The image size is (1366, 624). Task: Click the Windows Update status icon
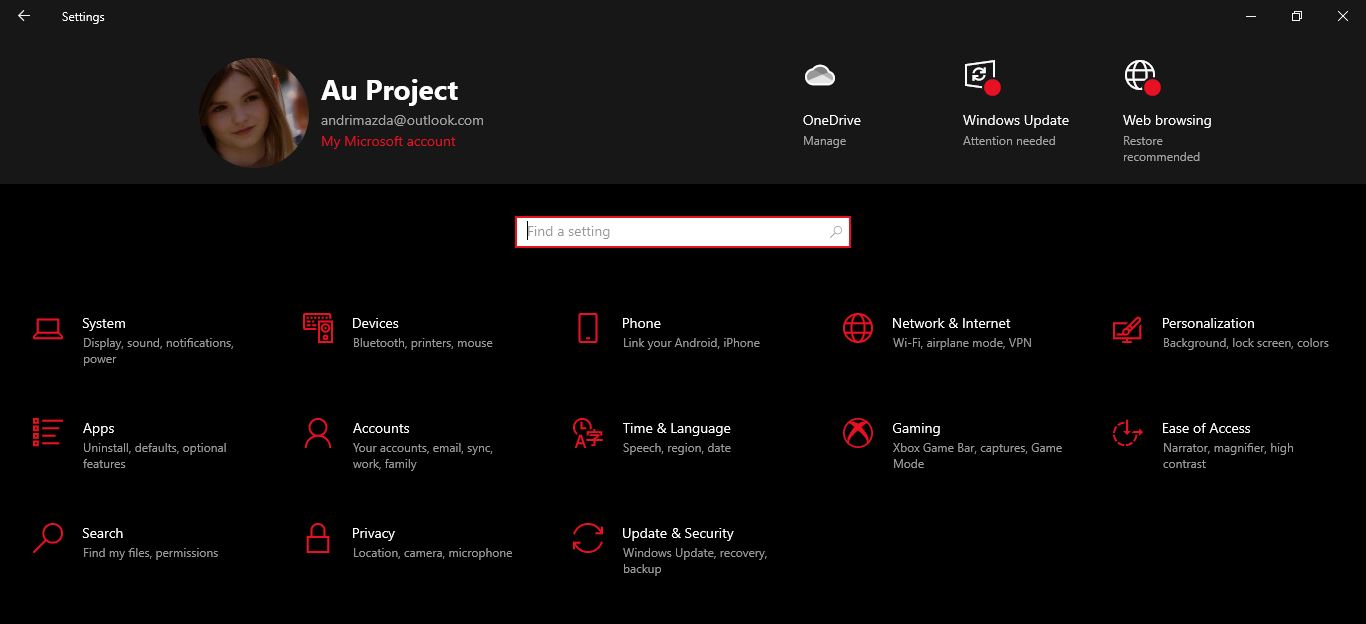pyautogui.click(x=981, y=76)
